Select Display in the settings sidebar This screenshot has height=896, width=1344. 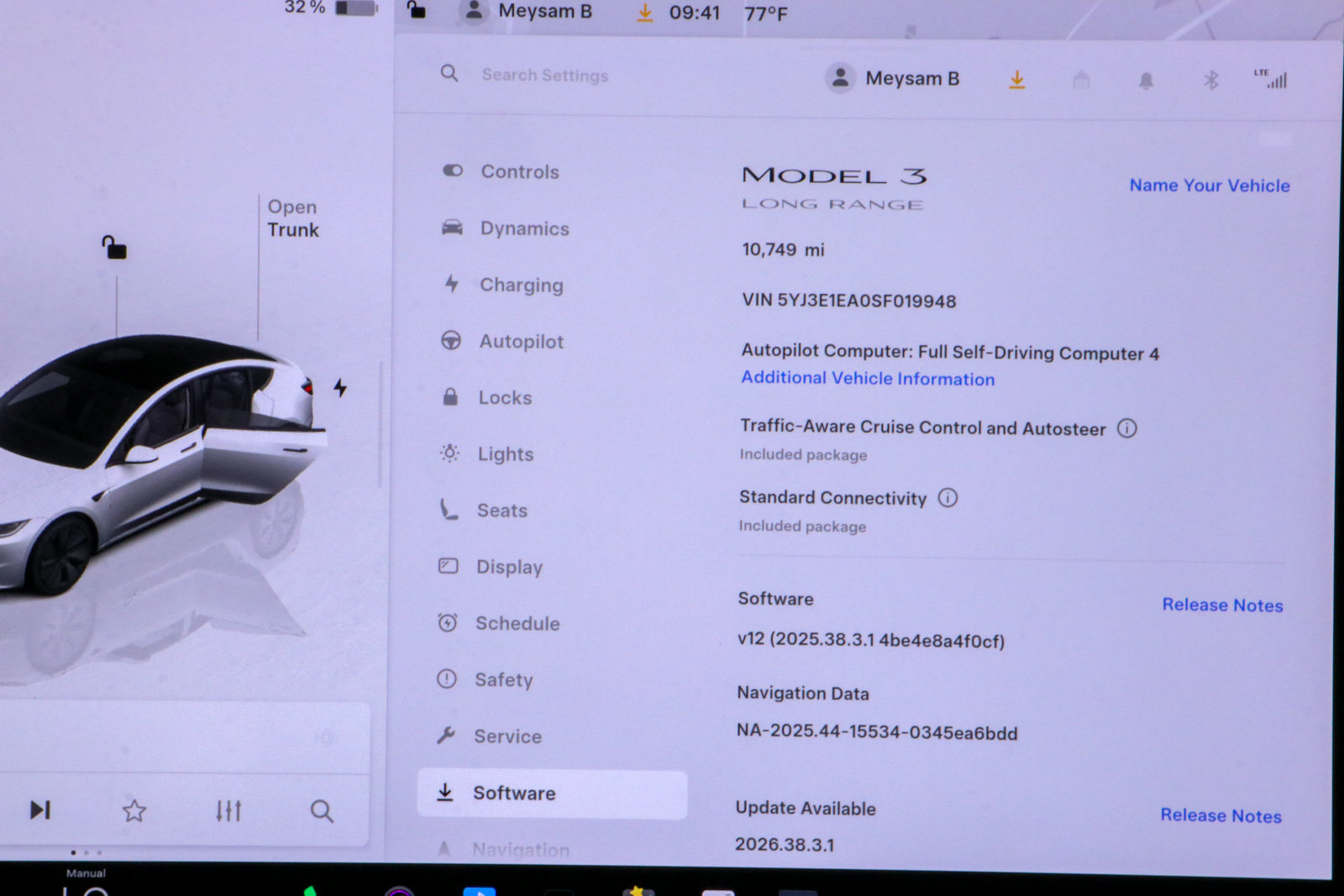pos(491,567)
